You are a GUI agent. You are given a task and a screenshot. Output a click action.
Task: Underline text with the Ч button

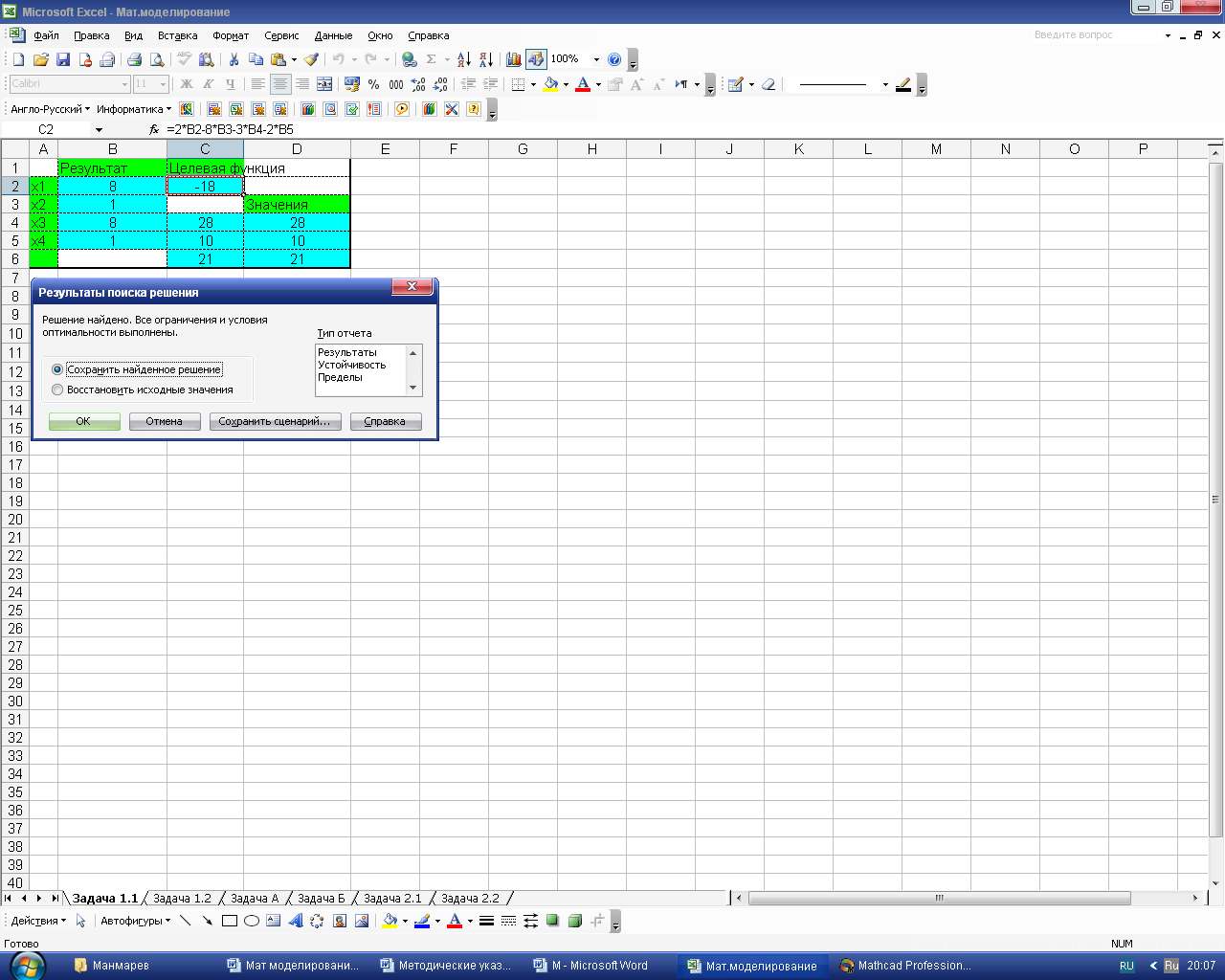[x=230, y=84]
